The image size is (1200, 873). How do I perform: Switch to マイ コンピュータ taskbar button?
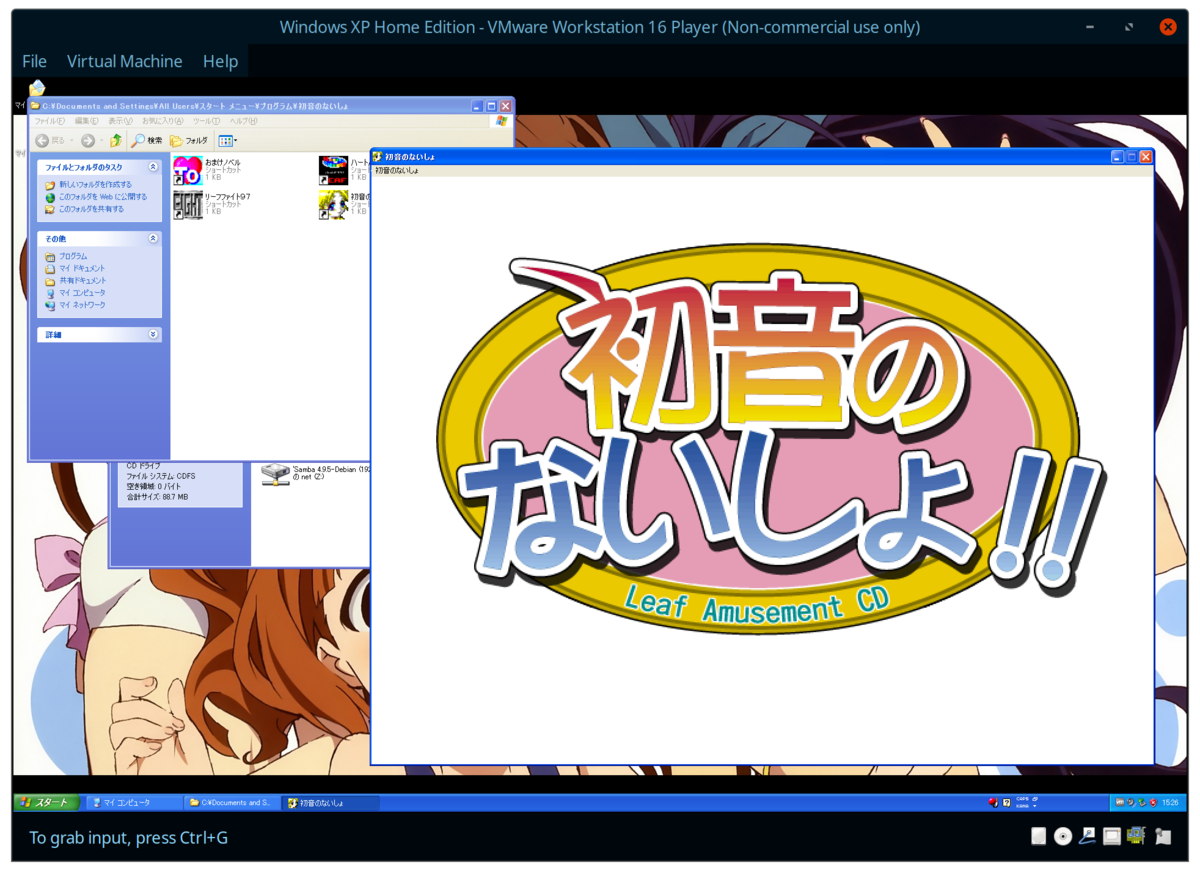134,802
